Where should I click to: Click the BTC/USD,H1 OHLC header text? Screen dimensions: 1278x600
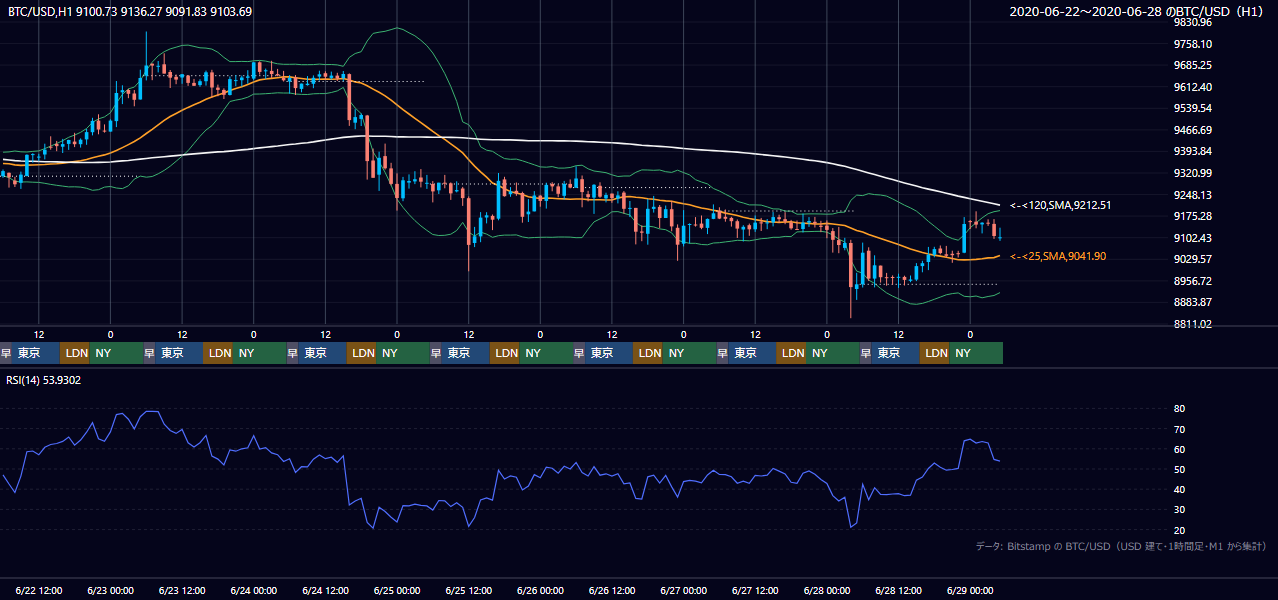[x=130, y=12]
